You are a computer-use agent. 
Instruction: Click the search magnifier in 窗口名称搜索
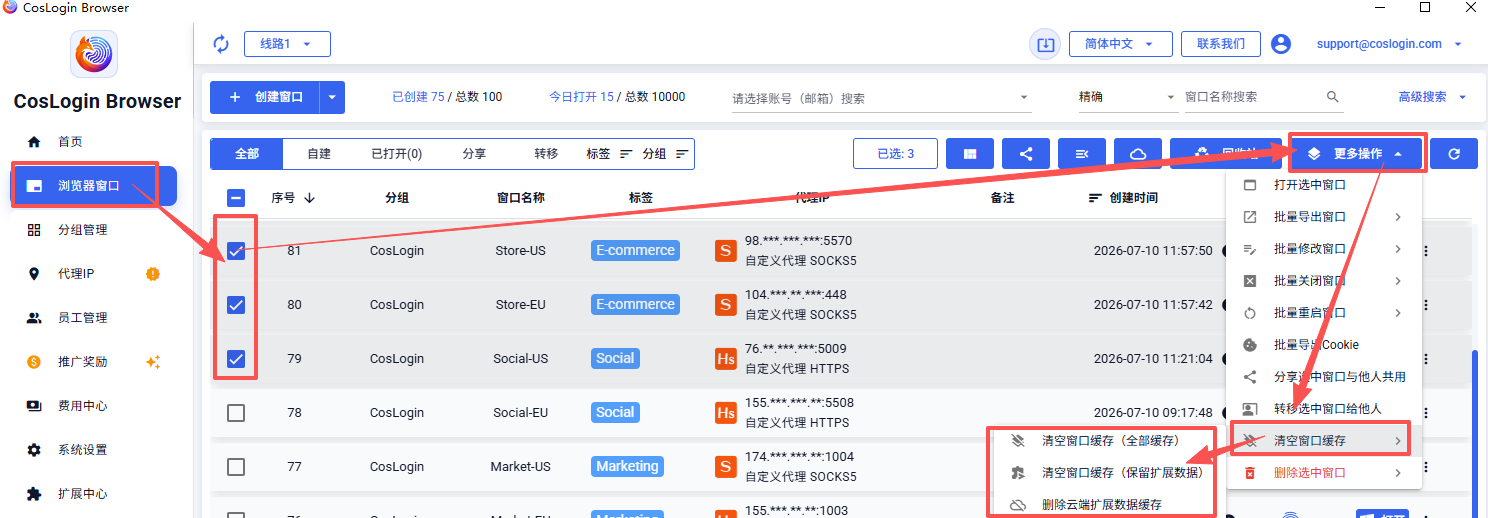pos(1333,97)
